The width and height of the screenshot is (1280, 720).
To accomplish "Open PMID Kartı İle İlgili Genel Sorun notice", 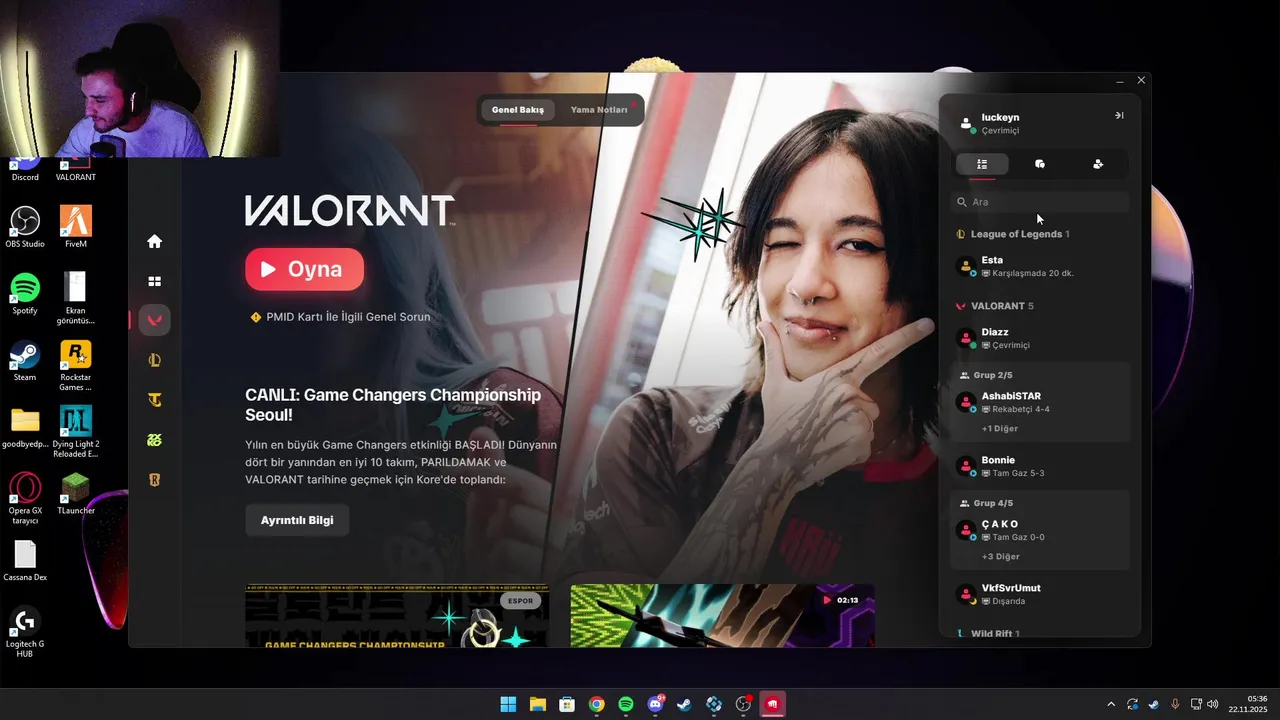I will click(340, 317).
